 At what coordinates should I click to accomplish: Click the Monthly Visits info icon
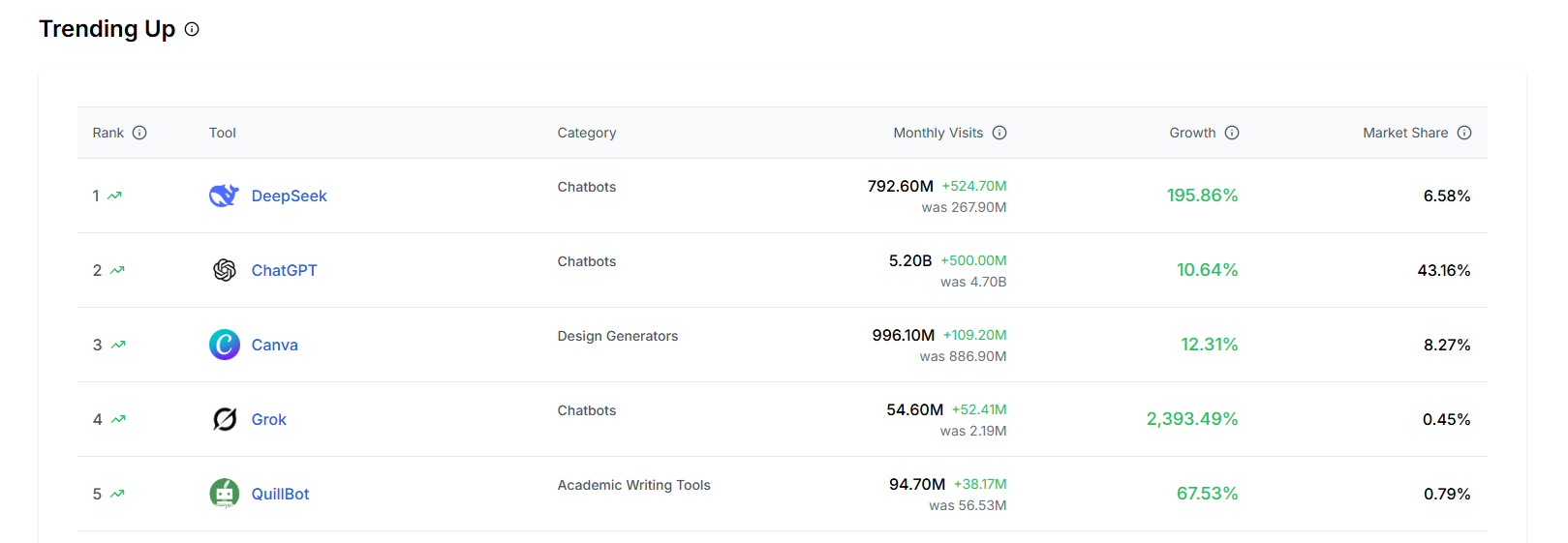(x=999, y=133)
